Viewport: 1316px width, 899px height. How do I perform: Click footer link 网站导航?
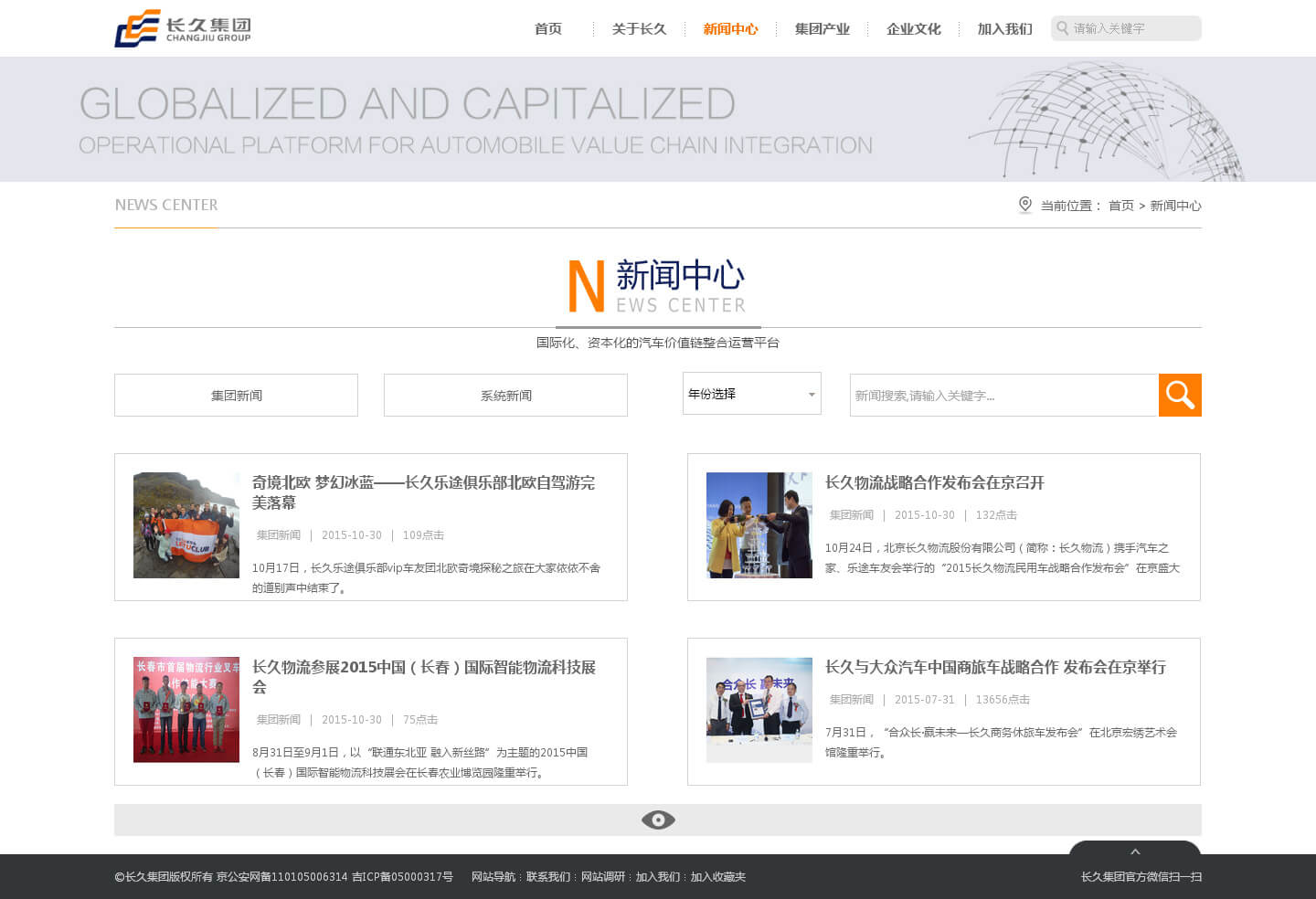(x=493, y=877)
